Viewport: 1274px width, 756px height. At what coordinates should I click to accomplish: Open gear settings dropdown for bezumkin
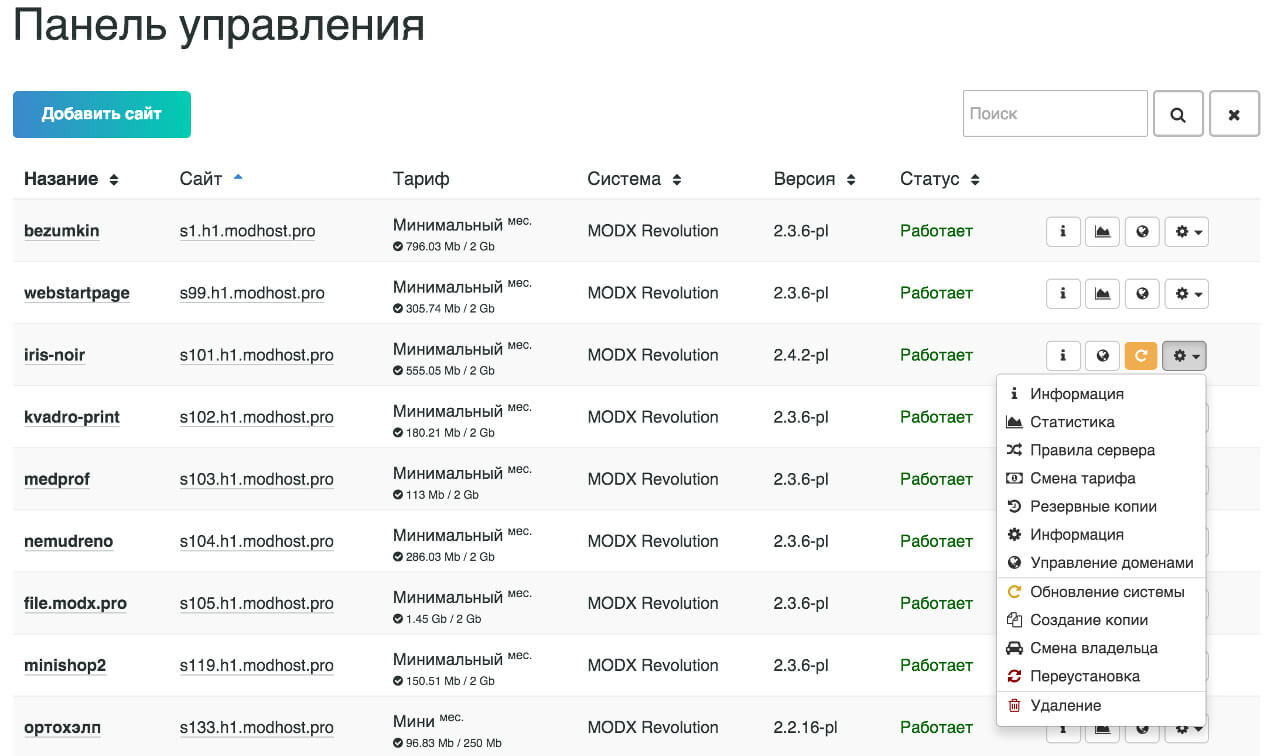tap(1184, 231)
